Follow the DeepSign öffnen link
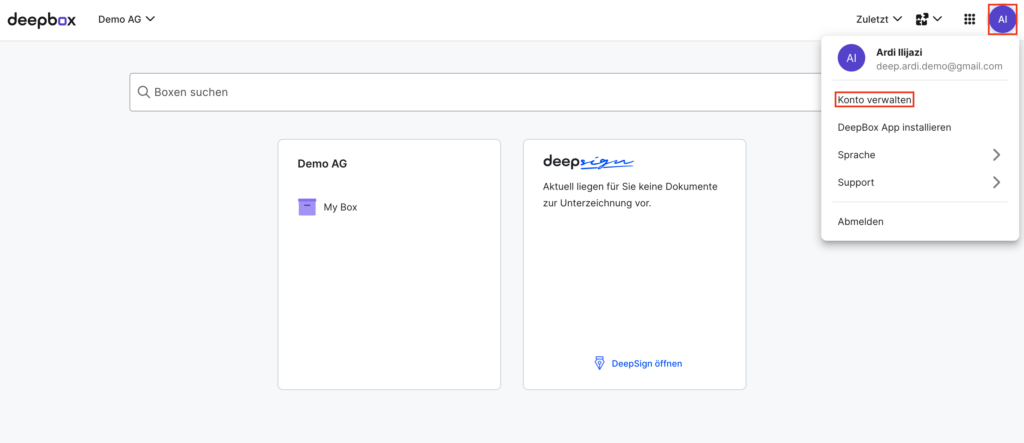This screenshot has height=443, width=1024. tap(646, 363)
